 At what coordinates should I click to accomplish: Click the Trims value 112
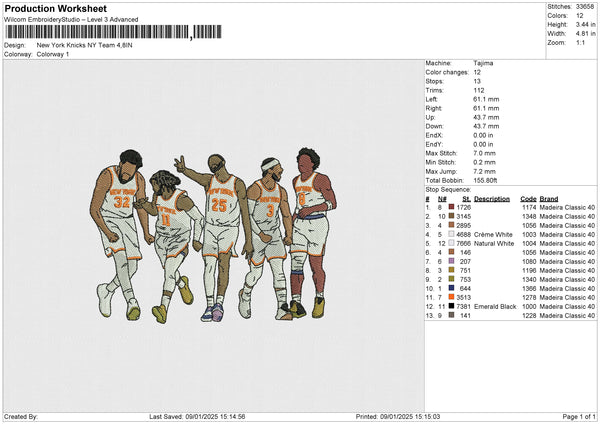[479, 90]
